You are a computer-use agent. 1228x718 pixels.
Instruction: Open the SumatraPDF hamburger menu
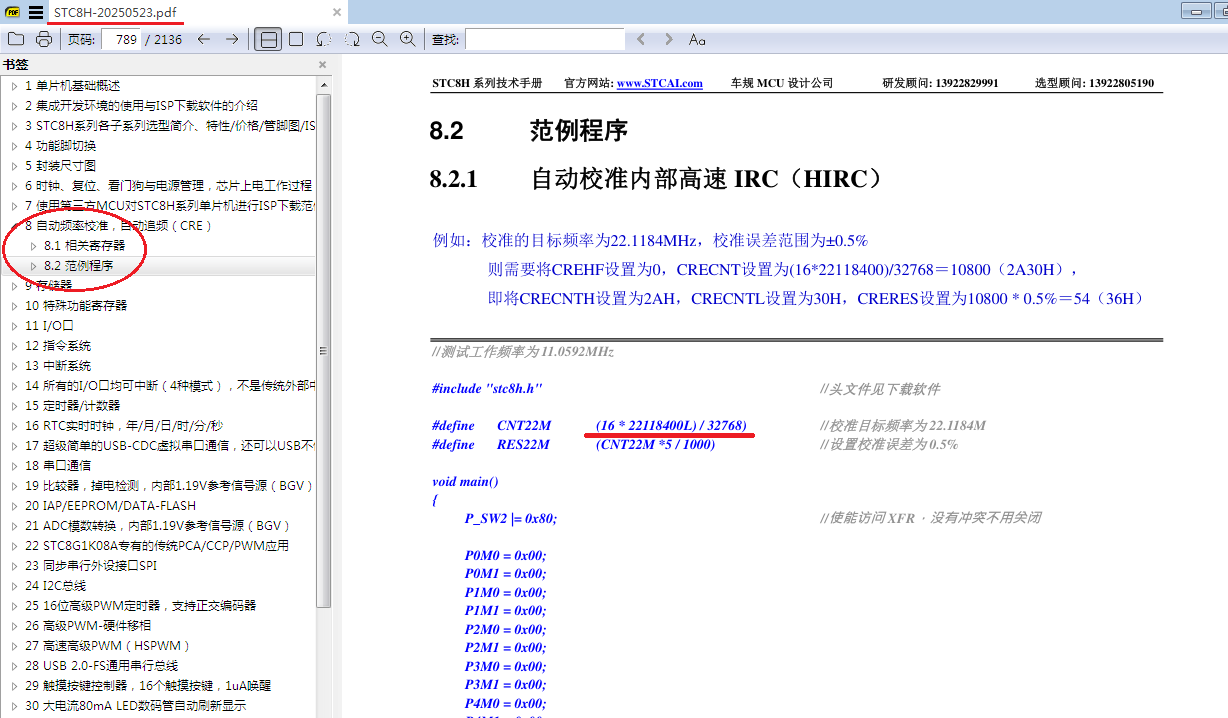point(35,12)
